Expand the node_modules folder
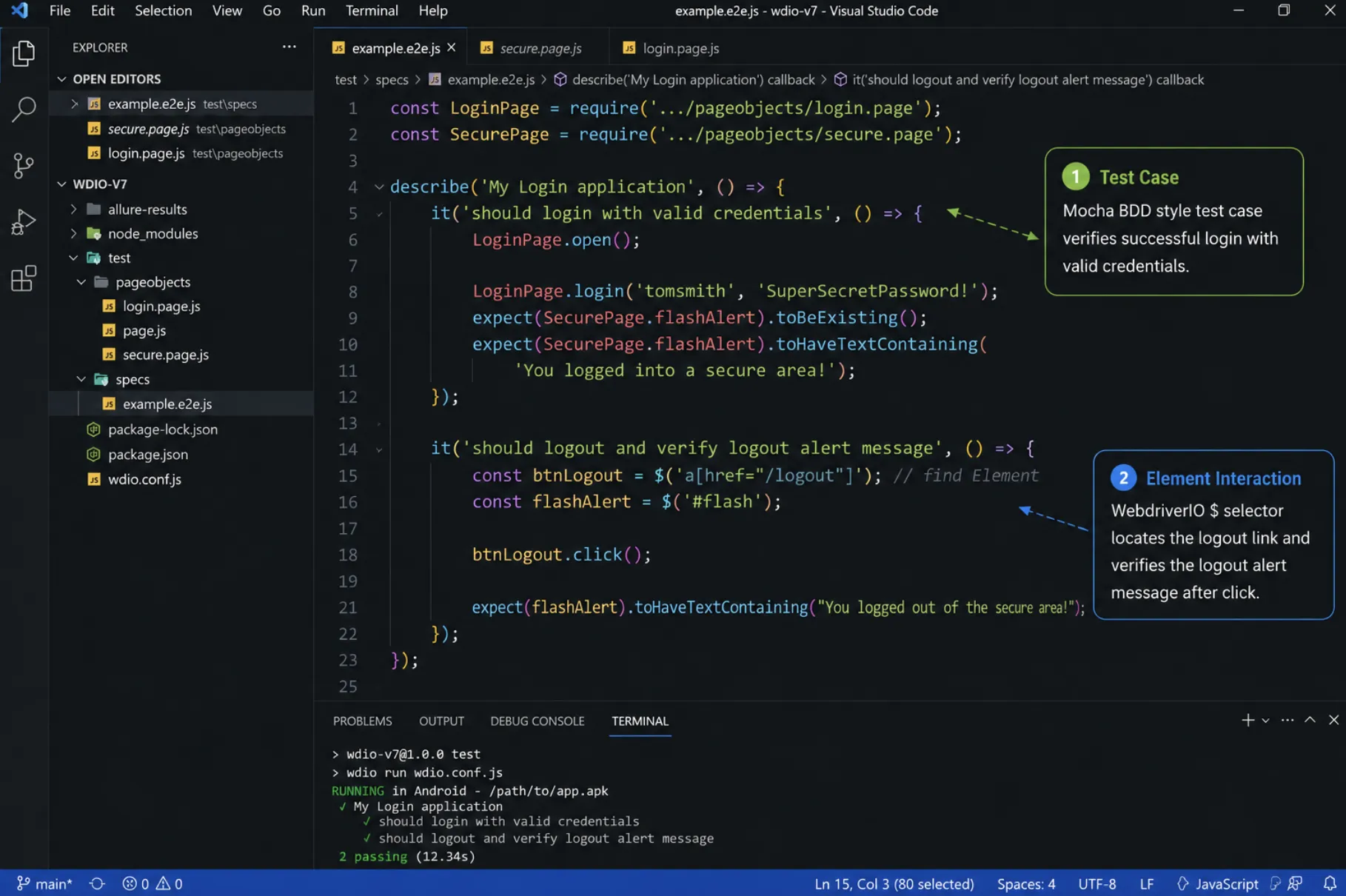 73,233
